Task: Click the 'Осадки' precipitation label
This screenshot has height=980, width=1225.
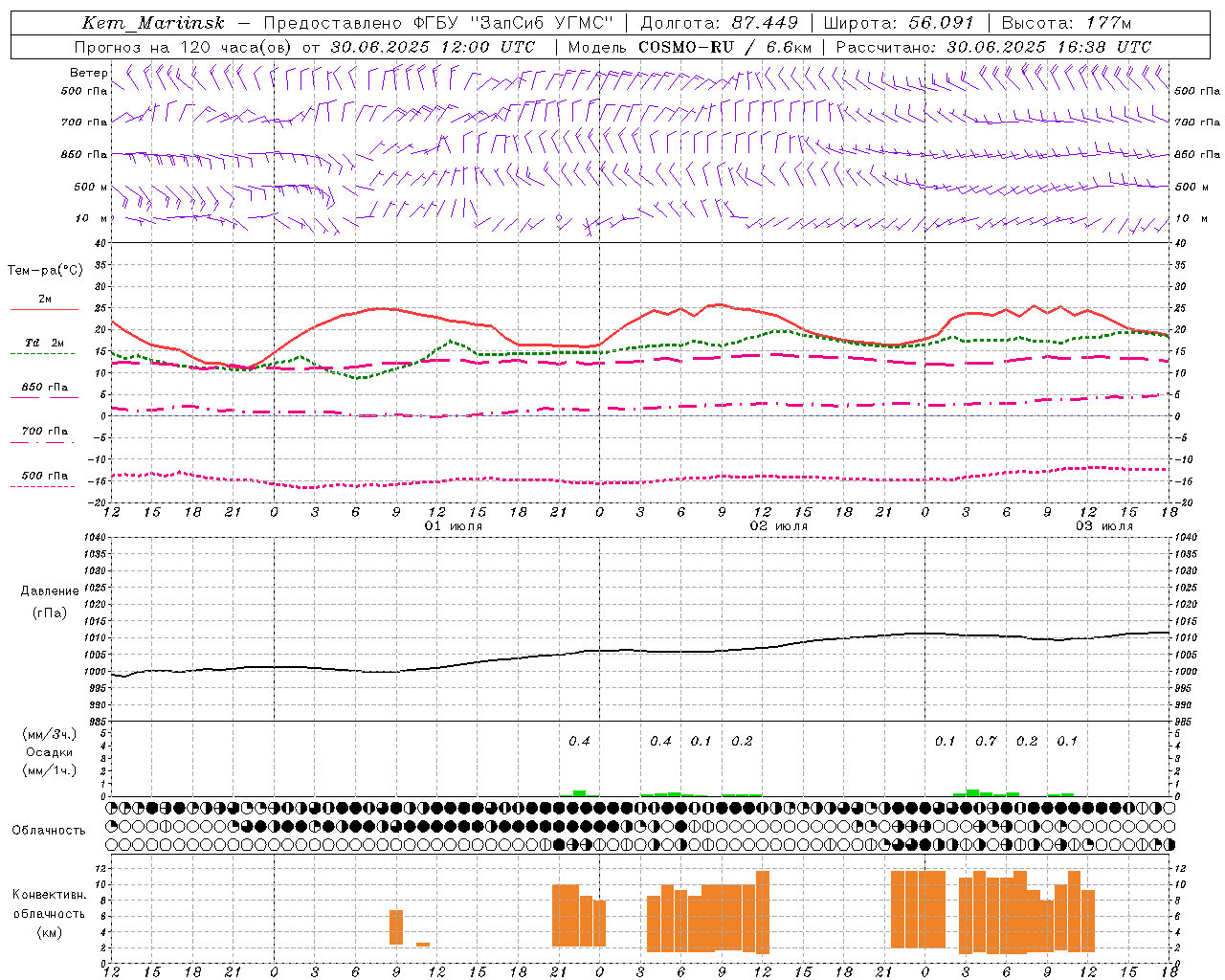Action: click(x=50, y=752)
